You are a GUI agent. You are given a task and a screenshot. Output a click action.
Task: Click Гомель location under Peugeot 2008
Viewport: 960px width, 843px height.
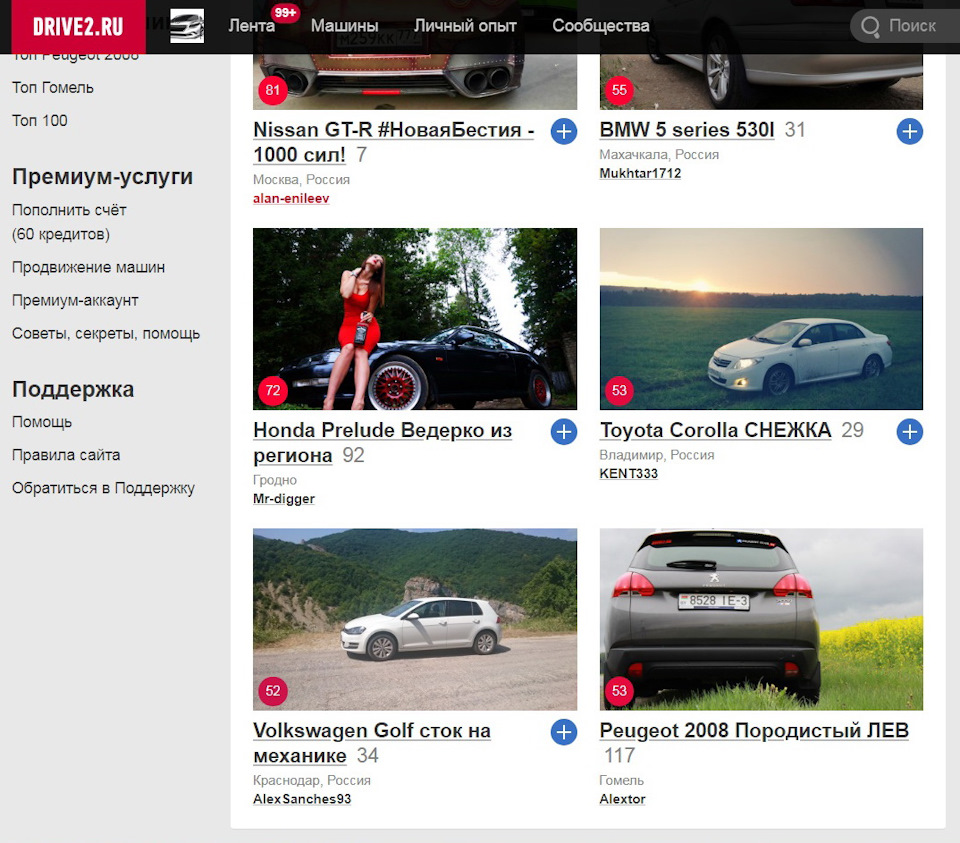[622, 780]
